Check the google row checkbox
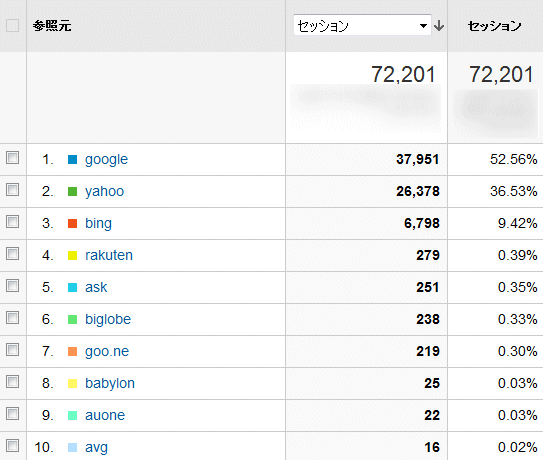This screenshot has width=543, height=460. coord(12,158)
